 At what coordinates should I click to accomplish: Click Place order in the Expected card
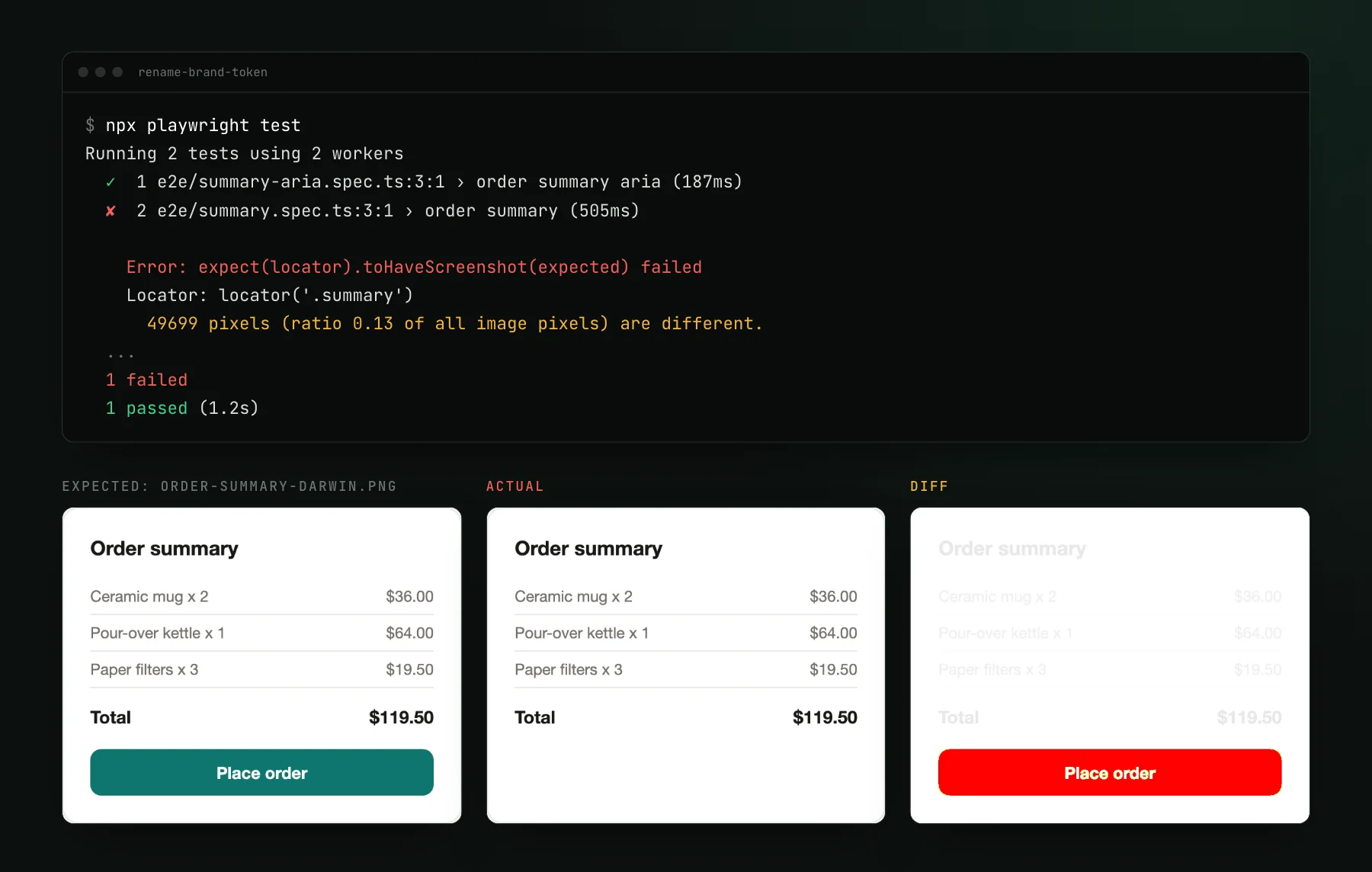[x=261, y=773]
